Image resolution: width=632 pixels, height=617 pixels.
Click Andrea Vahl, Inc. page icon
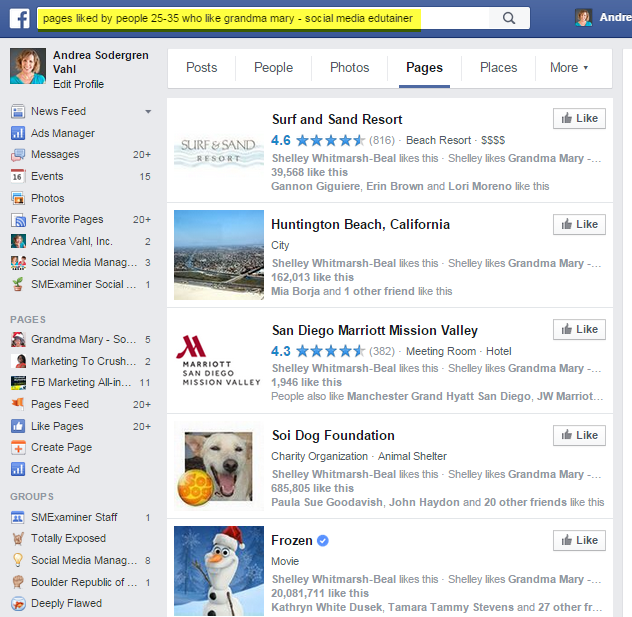pos(18,241)
